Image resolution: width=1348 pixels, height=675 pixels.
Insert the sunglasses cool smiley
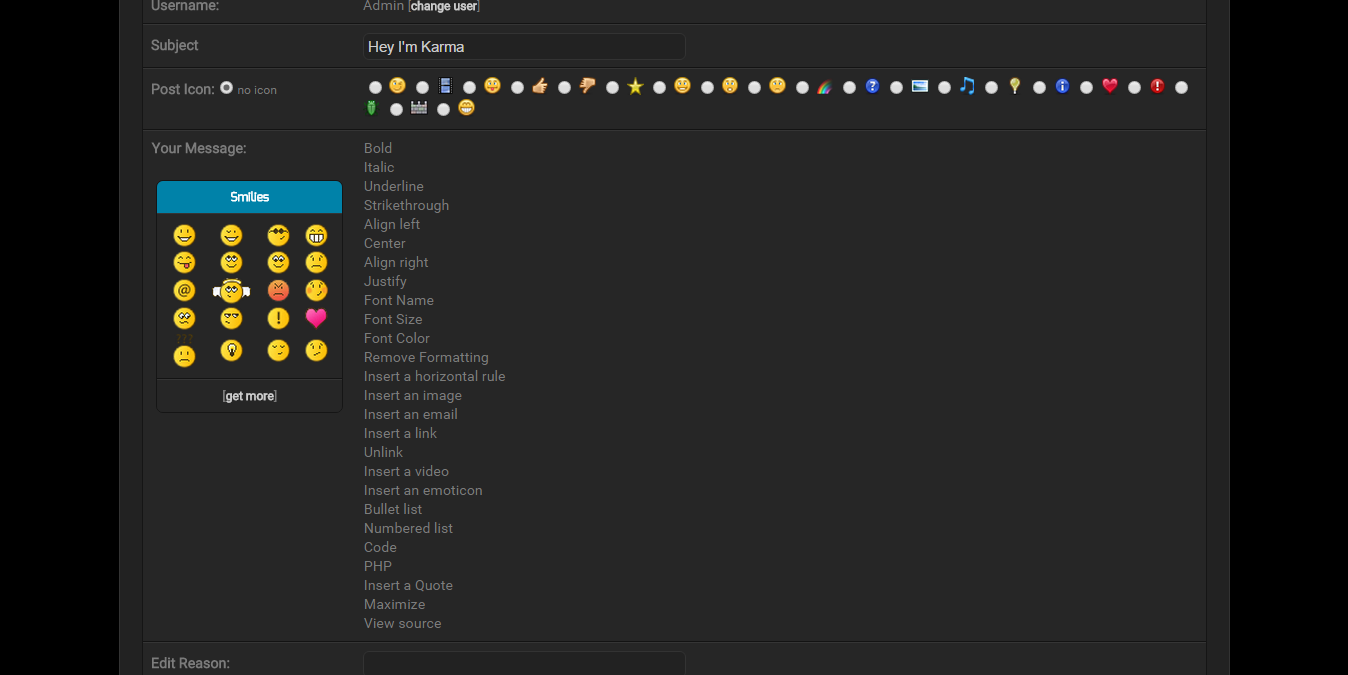(x=278, y=236)
